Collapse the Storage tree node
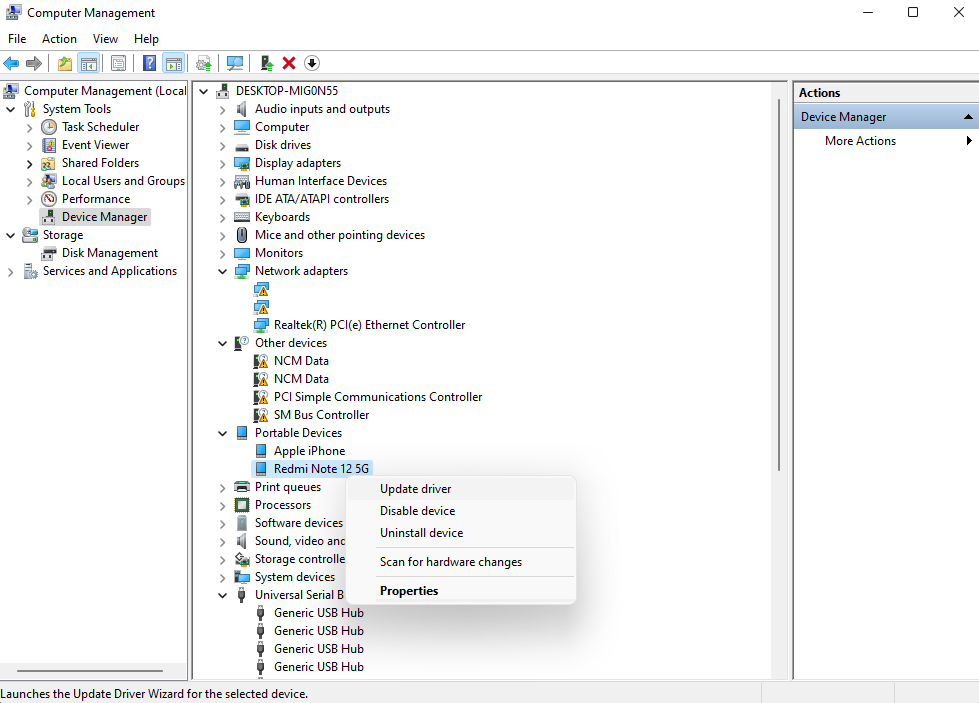This screenshot has width=979, height=703. coord(11,235)
